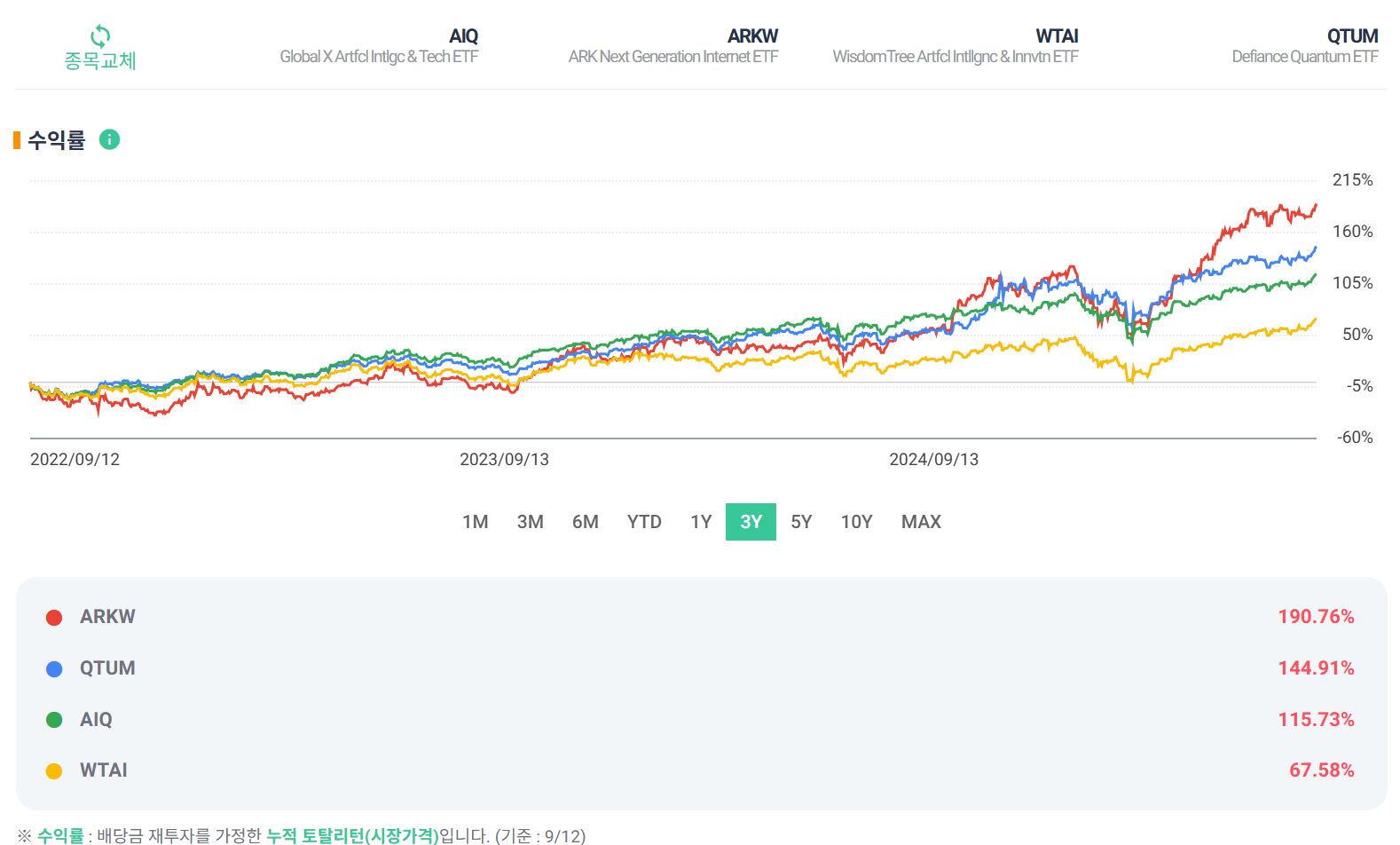This screenshot has height=845, width=1400.
Task: Switch chart period to 5Y
Action: pos(801,522)
